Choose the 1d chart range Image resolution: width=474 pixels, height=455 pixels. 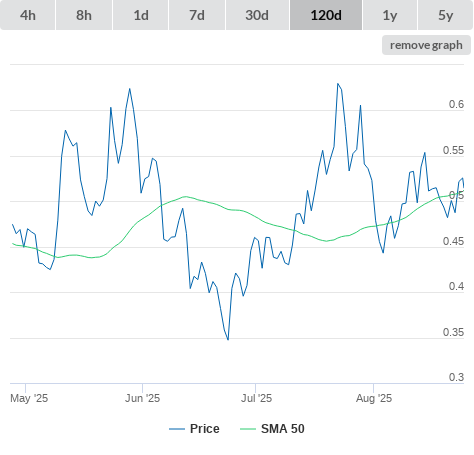point(141,15)
